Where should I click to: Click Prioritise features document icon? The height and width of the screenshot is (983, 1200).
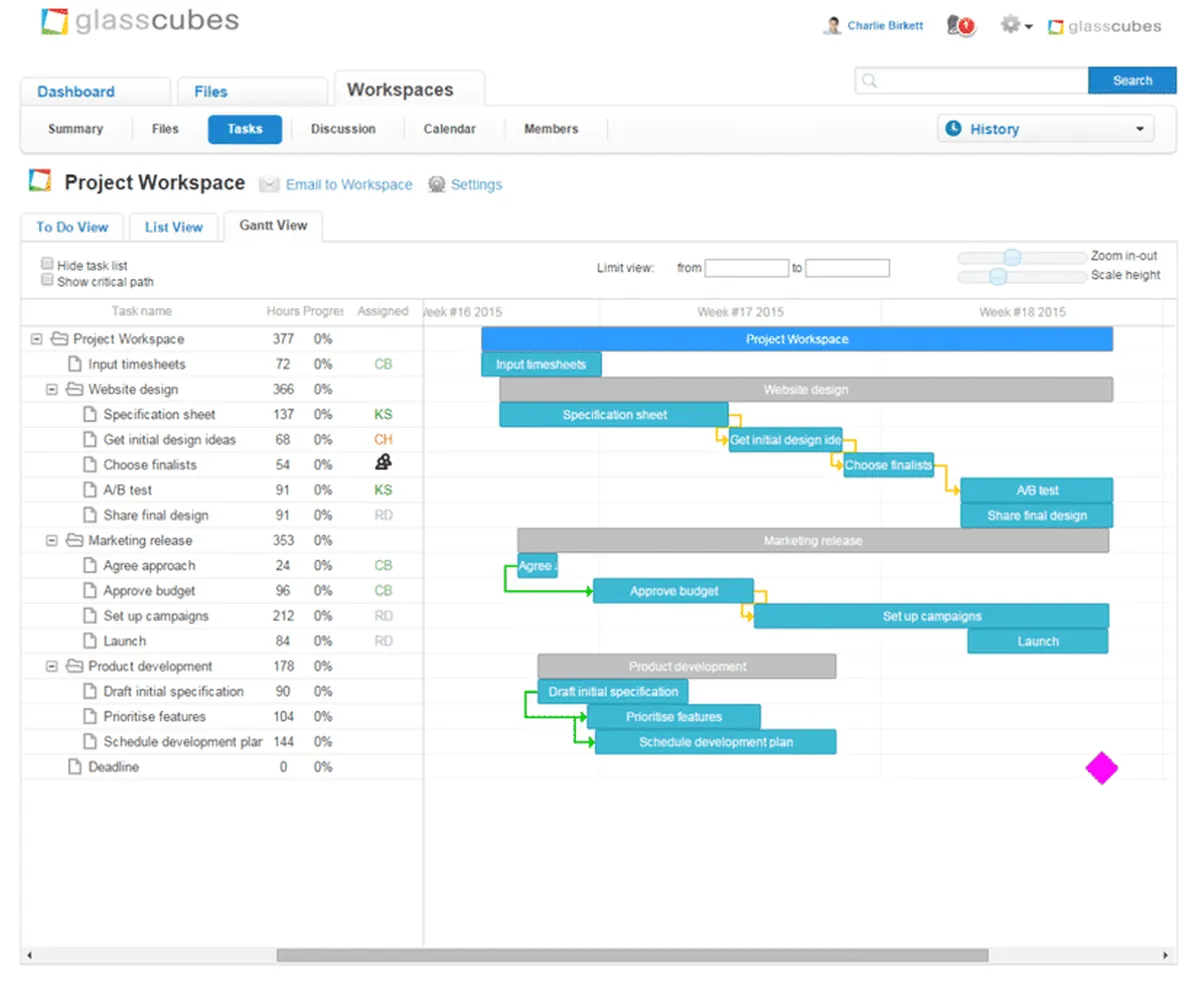(89, 716)
